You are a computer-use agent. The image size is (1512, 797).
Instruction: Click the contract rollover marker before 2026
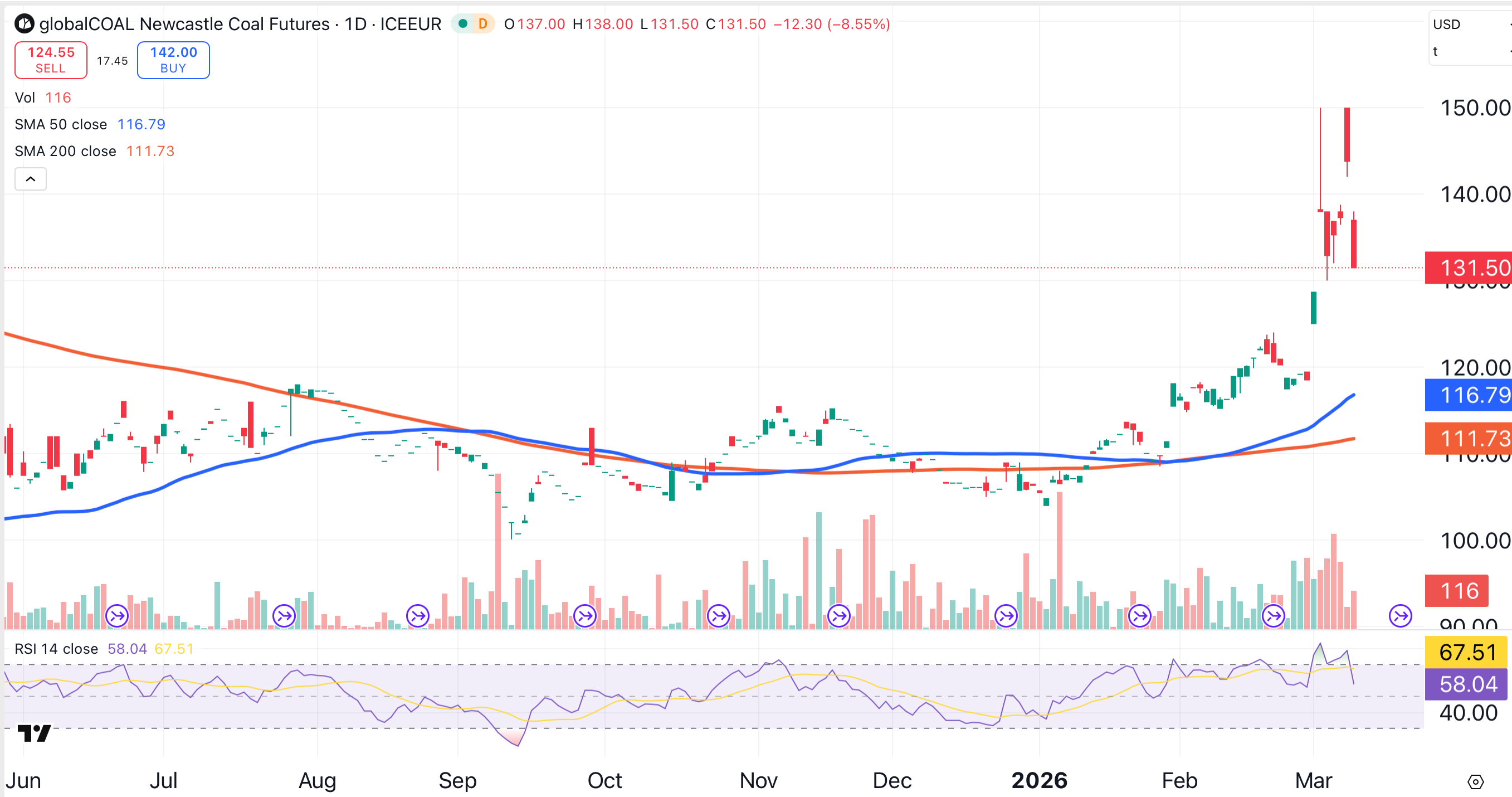click(x=1006, y=616)
